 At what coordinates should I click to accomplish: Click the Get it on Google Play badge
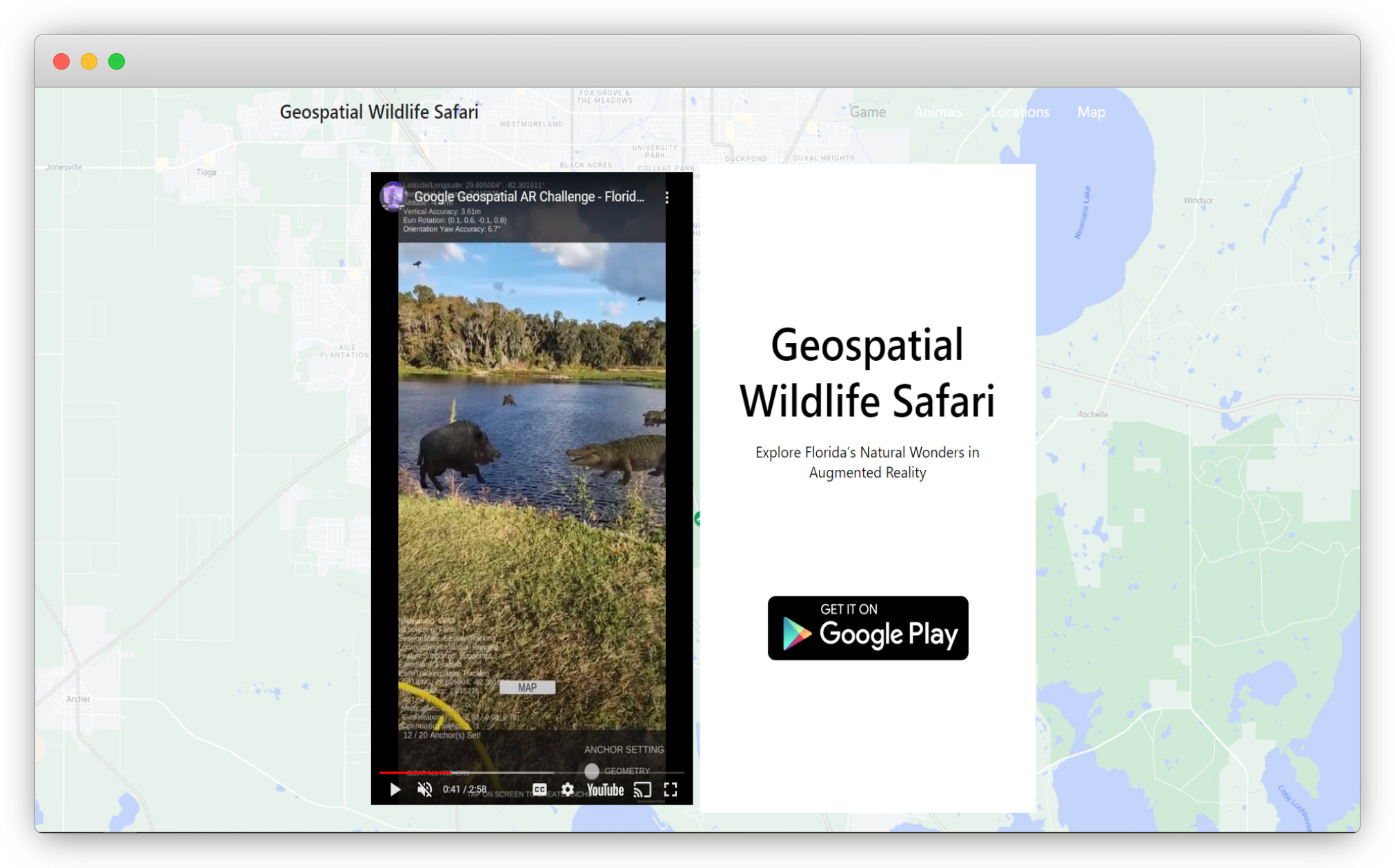[x=867, y=628]
